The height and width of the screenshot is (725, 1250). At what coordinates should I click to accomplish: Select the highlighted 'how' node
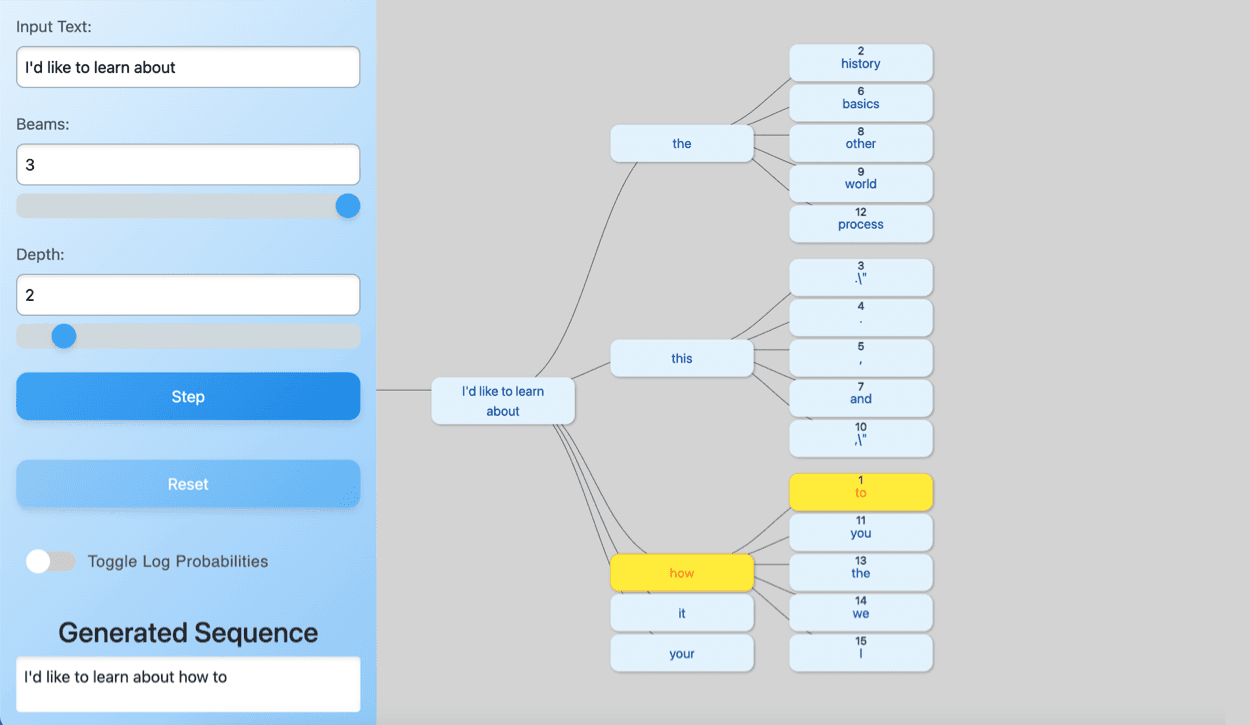(681, 573)
